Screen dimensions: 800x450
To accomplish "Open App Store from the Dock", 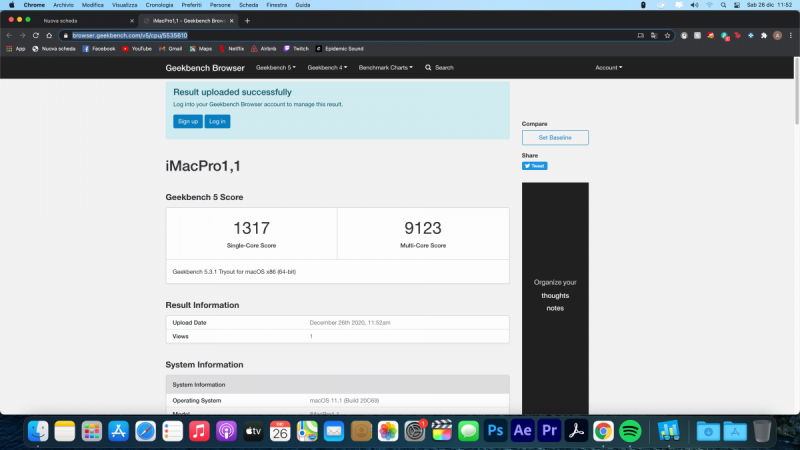I will coord(118,431).
